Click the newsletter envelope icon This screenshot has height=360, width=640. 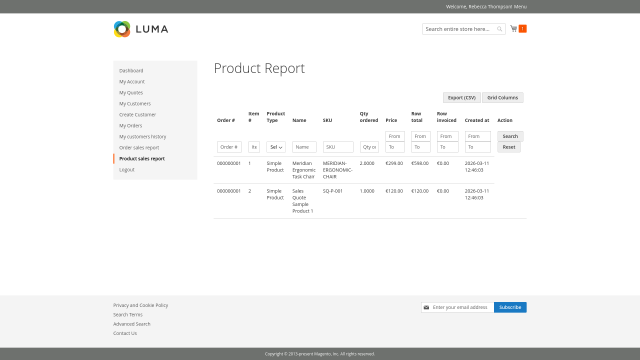click(426, 307)
